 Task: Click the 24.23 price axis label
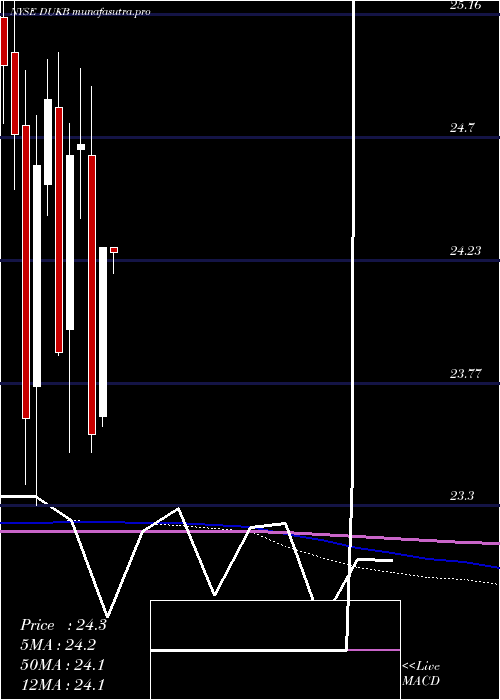[x=466, y=251]
